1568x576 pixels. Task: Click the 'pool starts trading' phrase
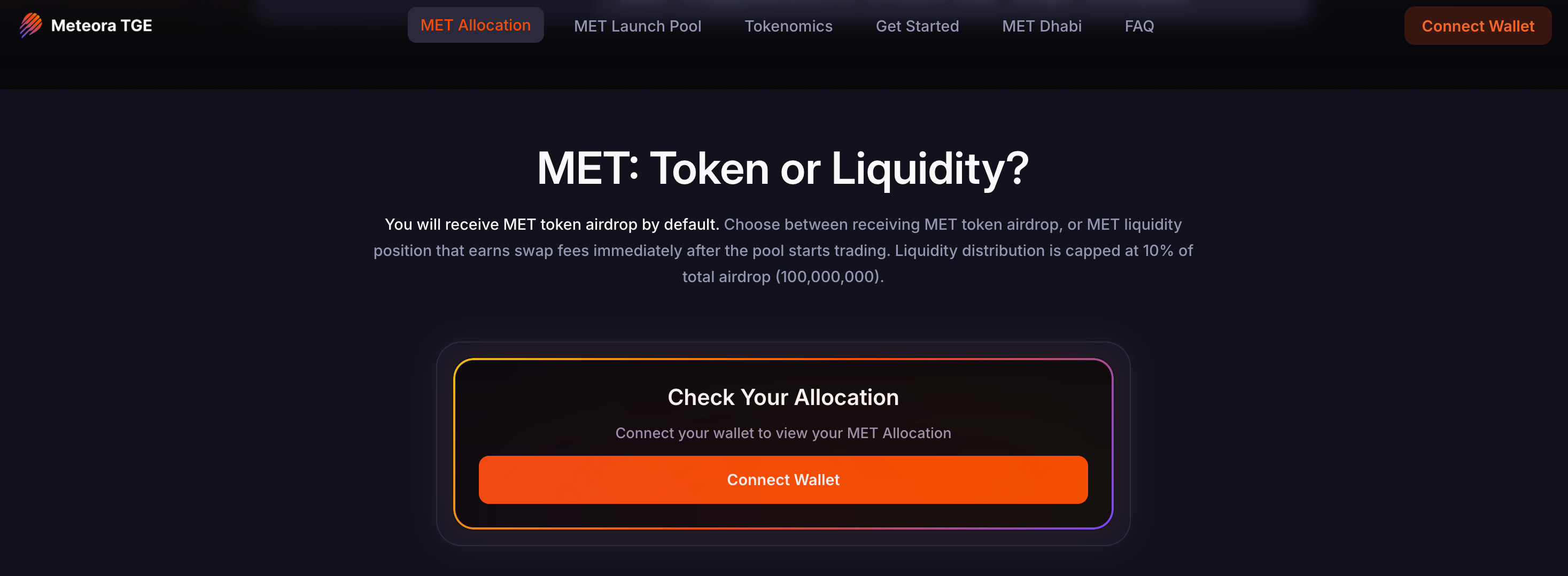pos(820,250)
